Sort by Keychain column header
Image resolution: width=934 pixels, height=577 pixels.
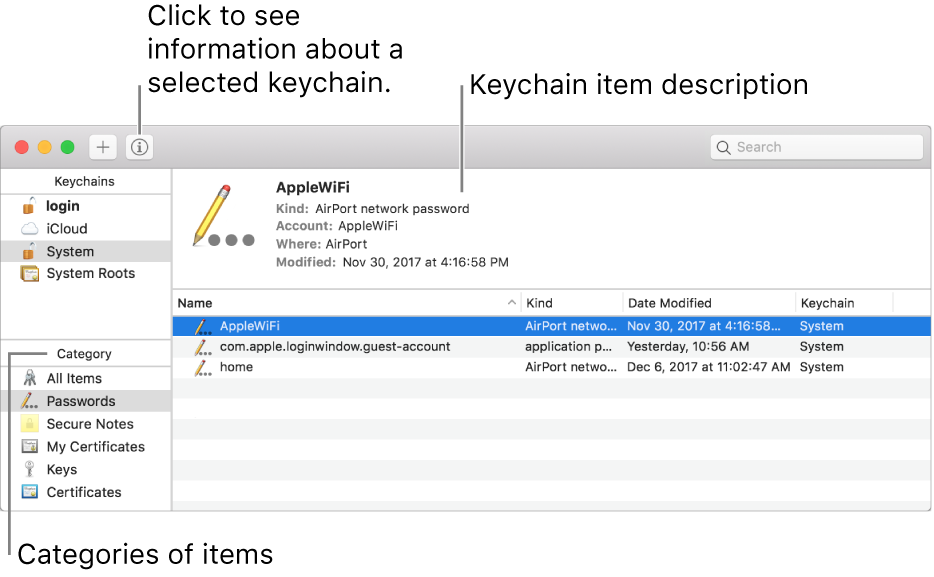844,303
